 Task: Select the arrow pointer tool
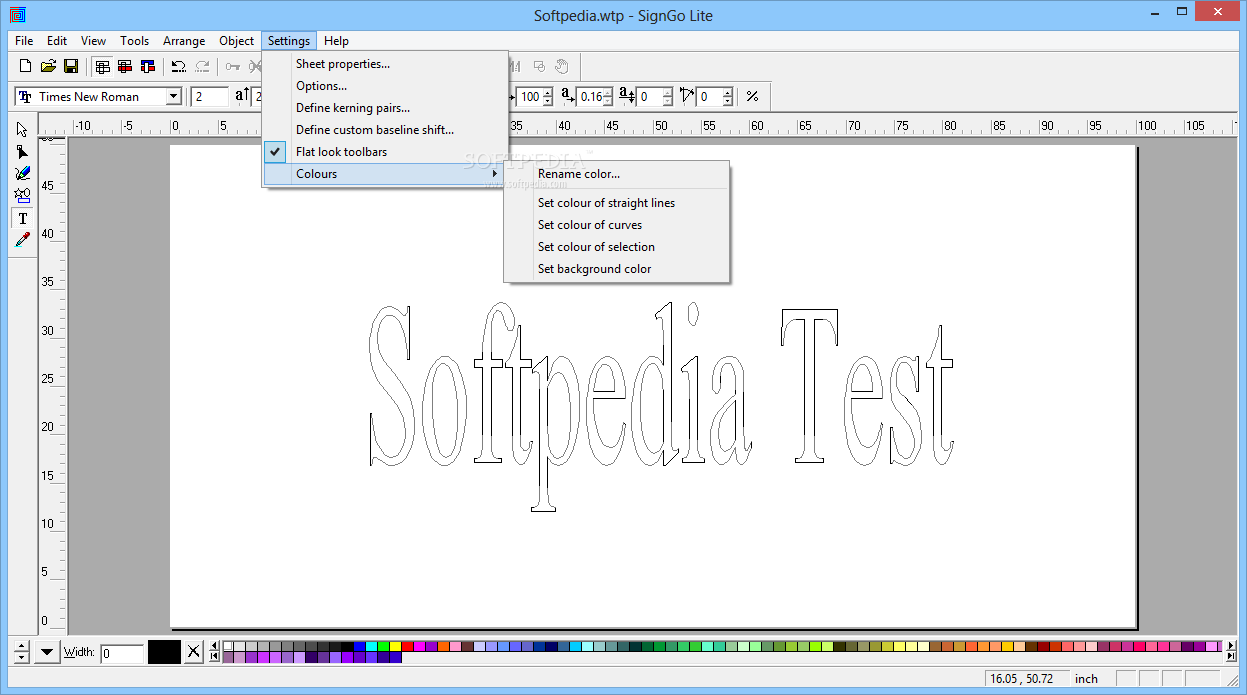coord(22,129)
